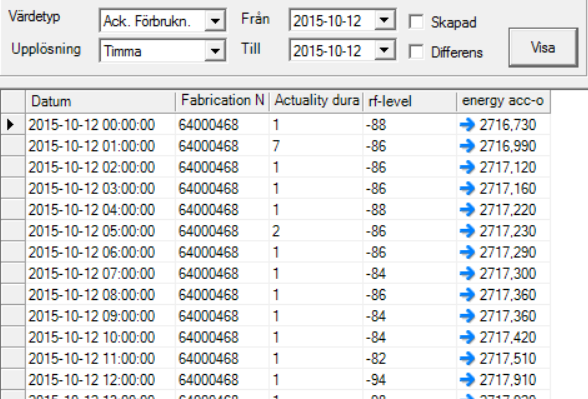Click the blue arrow icon beside 2716,730
Image resolution: width=588 pixels, height=399 pixels.
[467, 125]
